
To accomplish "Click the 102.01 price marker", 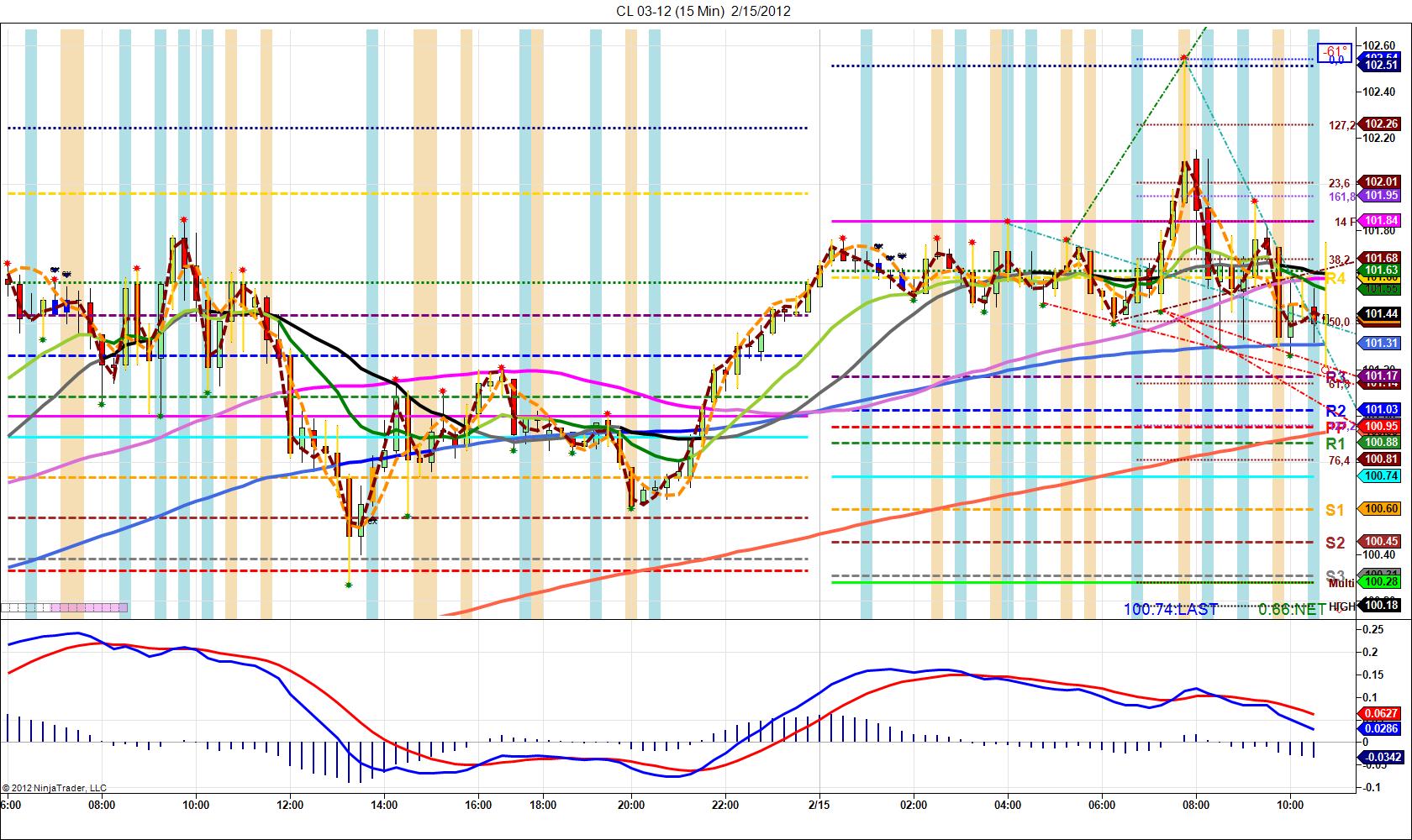I will click(1381, 181).
